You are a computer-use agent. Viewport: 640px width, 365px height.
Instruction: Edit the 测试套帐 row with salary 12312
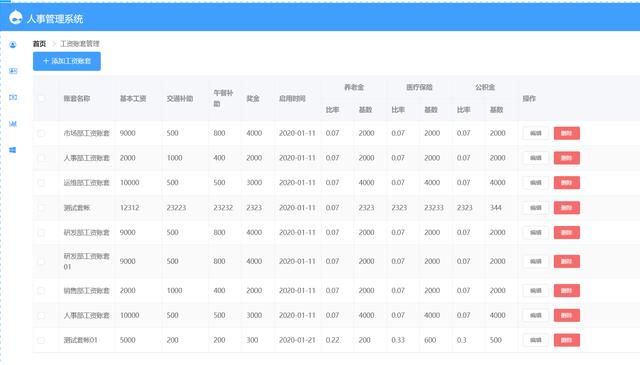[536, 208]
